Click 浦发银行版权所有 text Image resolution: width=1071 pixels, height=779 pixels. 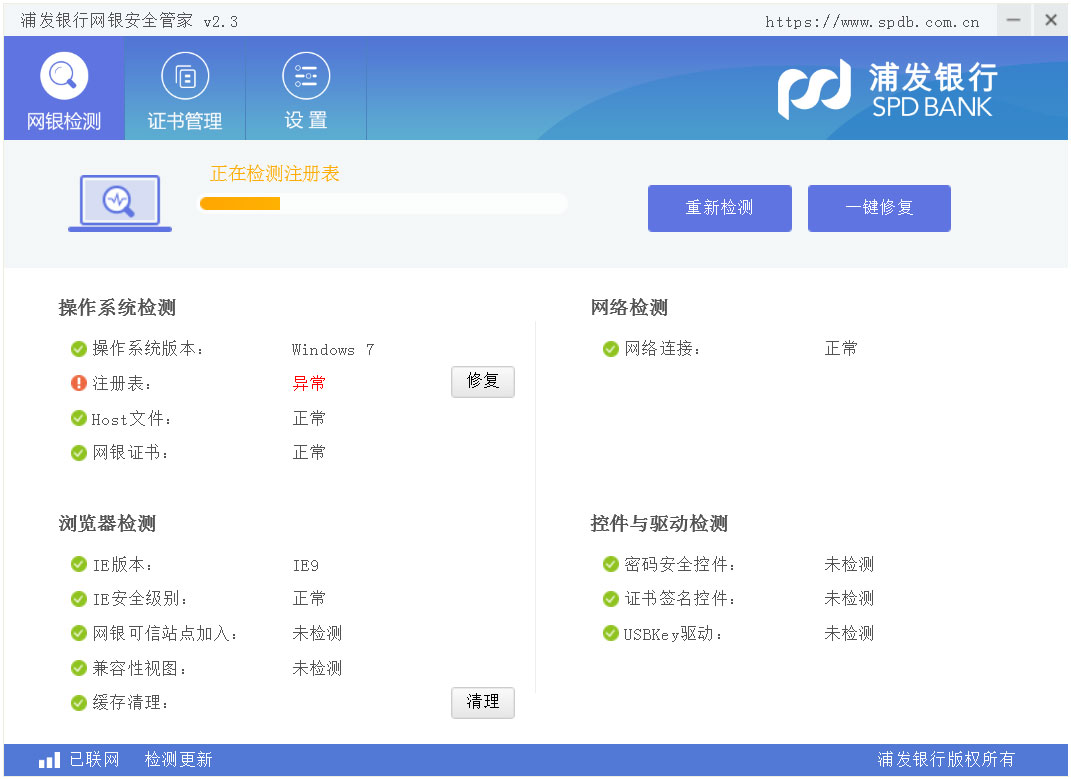coord(946,760)
